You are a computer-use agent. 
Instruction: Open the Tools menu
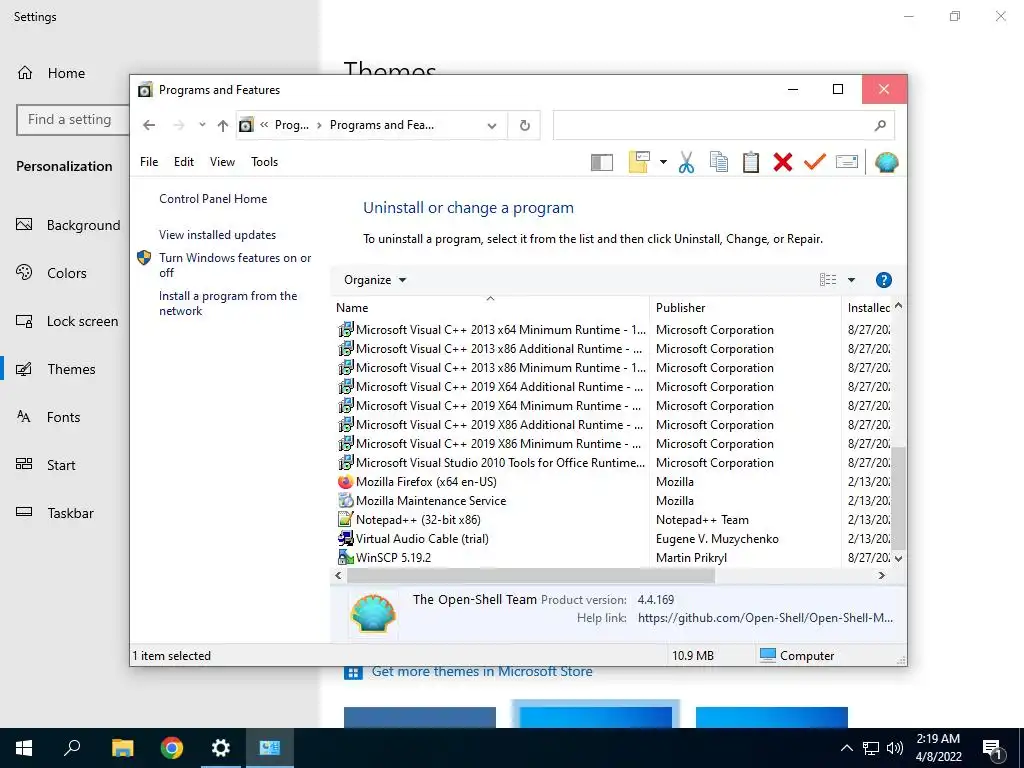click(264, 162)
